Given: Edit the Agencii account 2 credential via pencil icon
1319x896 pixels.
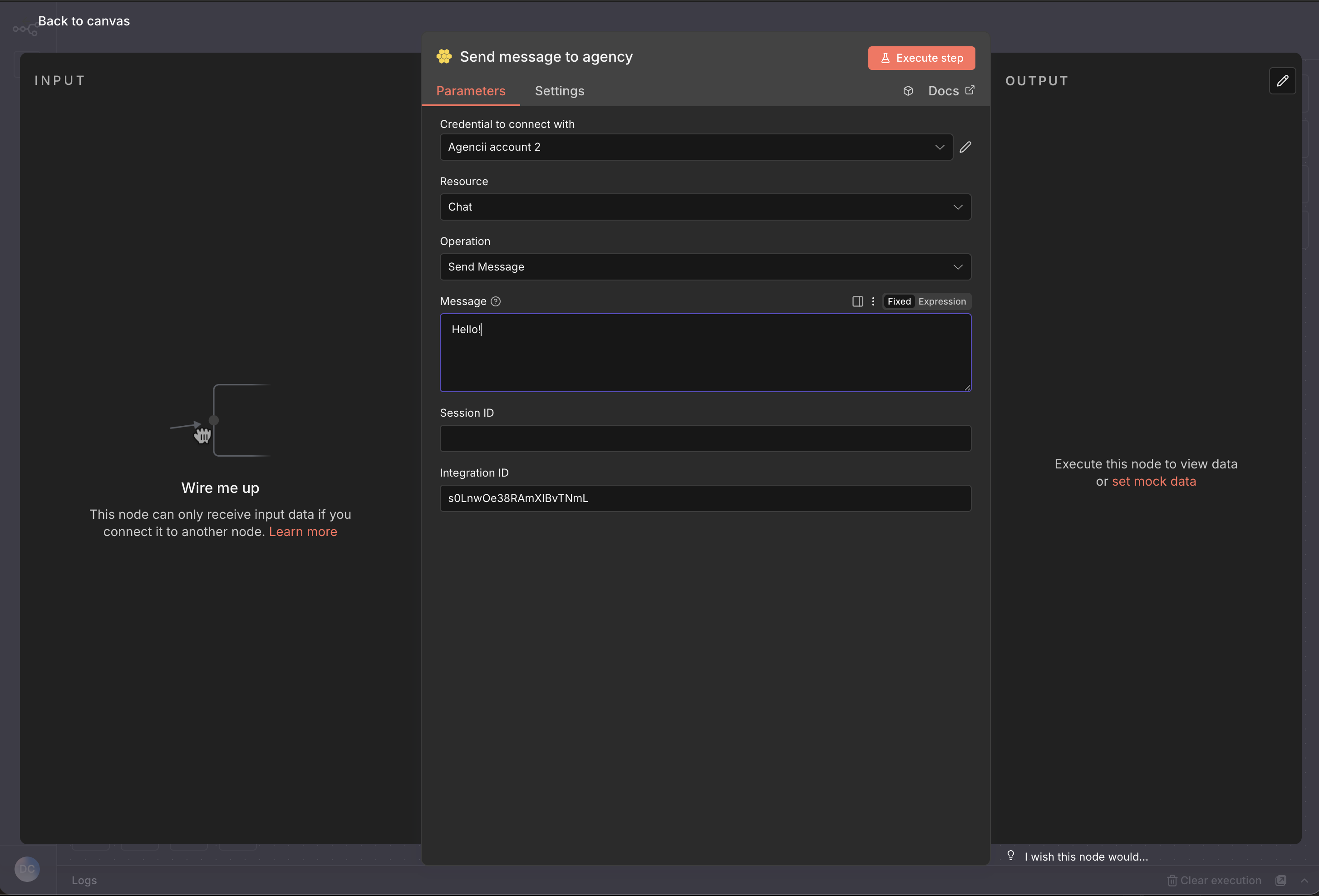Looking at the screenshot, I should (x=965, y=147).
